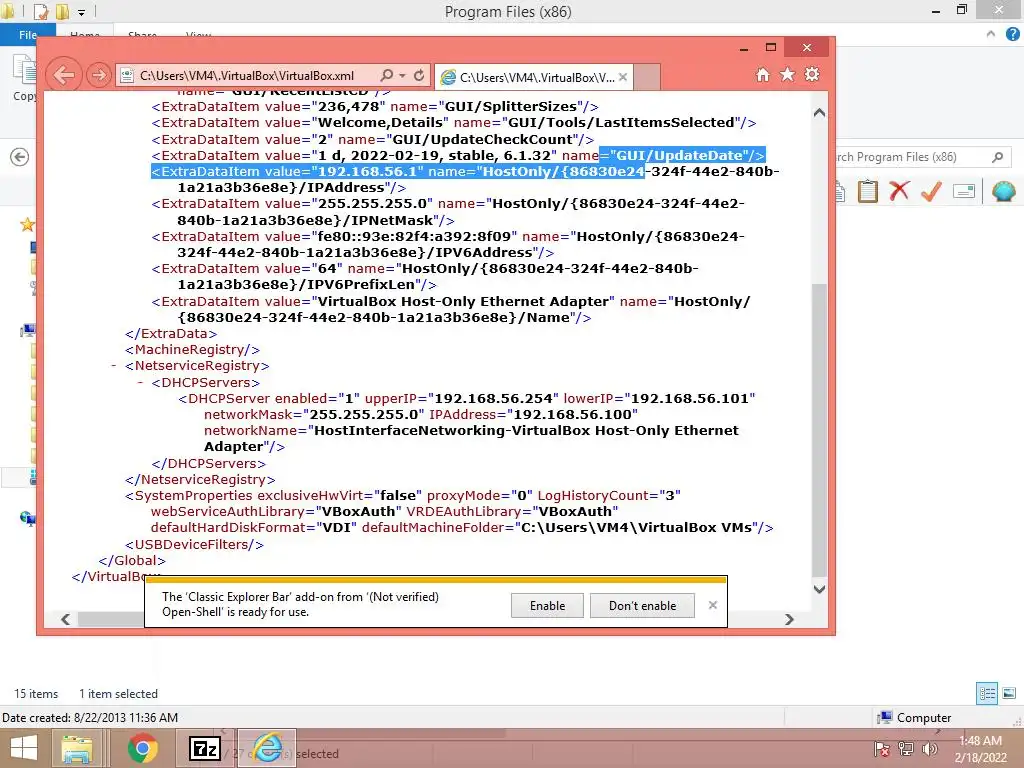1024x768 pixels.
Task: Click the "15 items" status text
Action: [36, 694]
